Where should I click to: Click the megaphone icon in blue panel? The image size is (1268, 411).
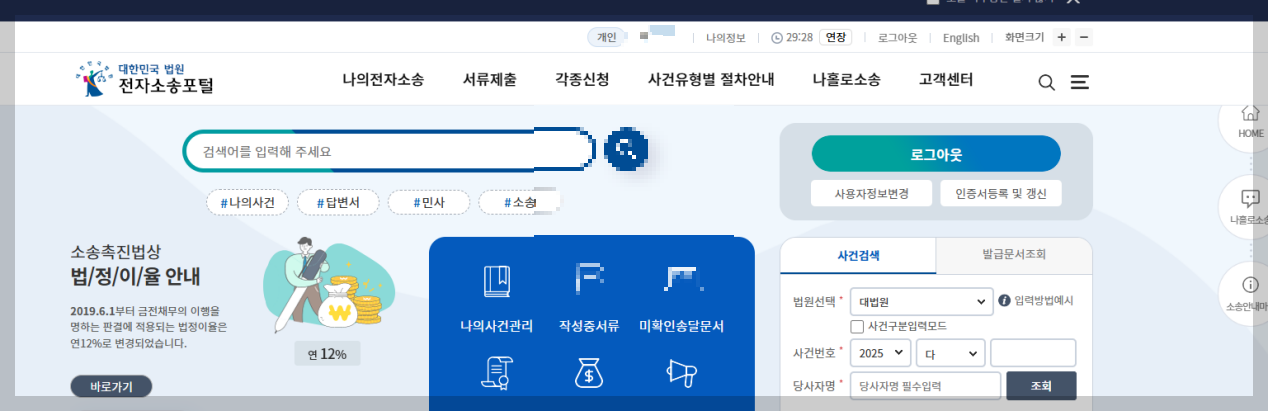coord(681,373)
